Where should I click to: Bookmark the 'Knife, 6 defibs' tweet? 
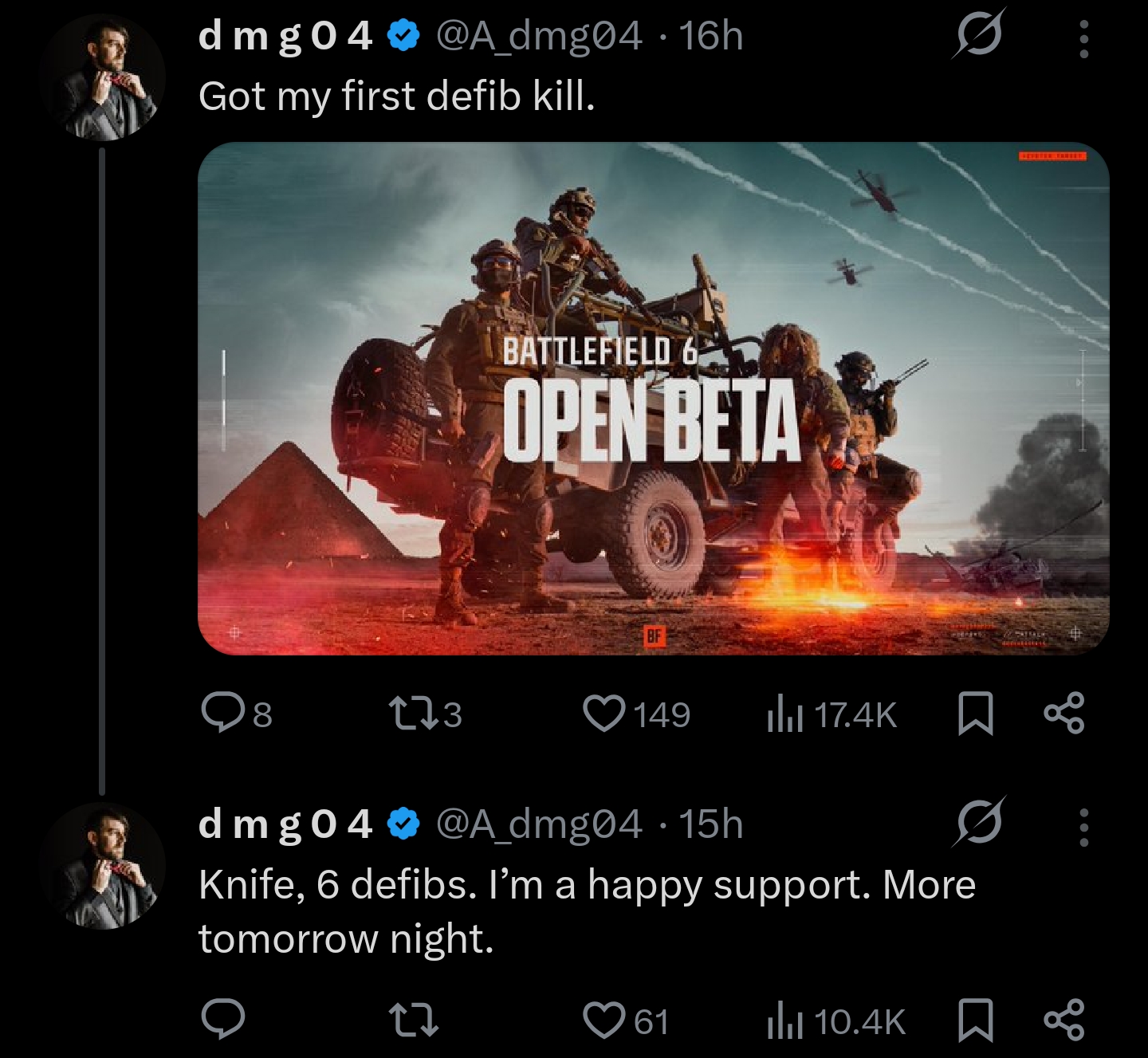pyautogui.click(x=974, y=1021)
